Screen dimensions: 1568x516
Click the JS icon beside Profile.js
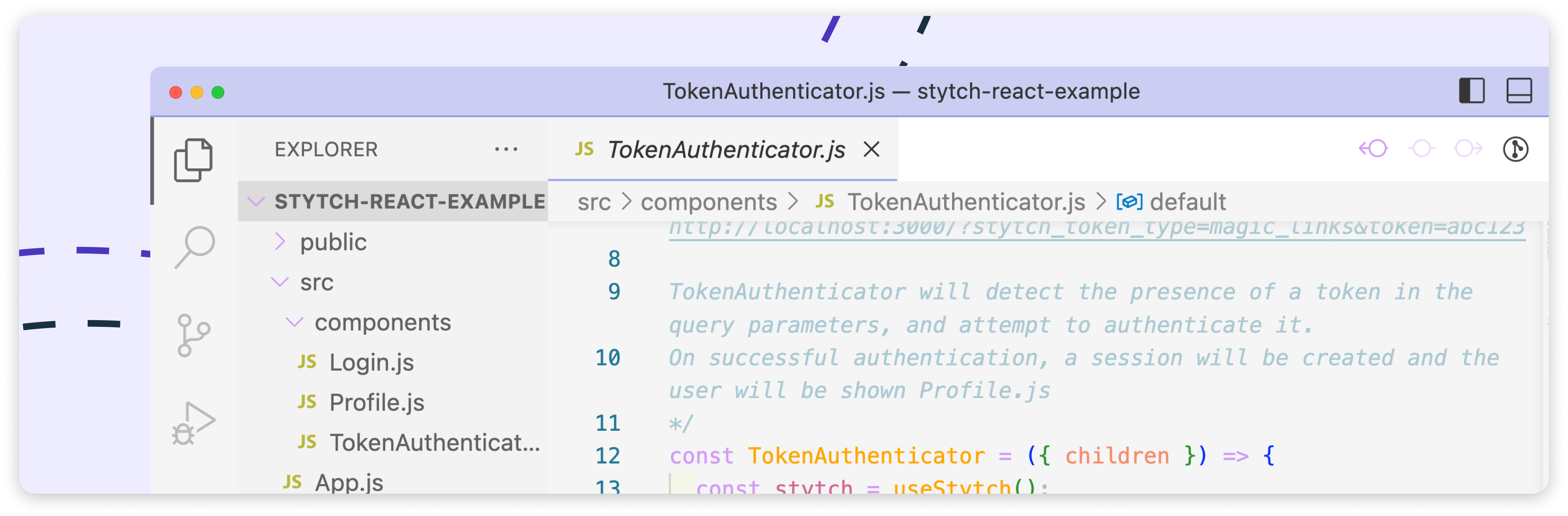pos(307,402)
